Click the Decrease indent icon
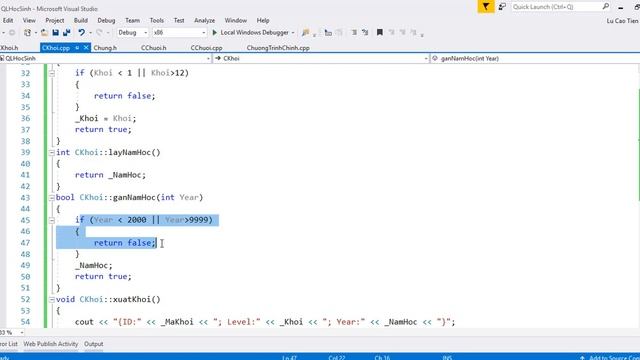The image size is (640, 360). click(354, 33)
